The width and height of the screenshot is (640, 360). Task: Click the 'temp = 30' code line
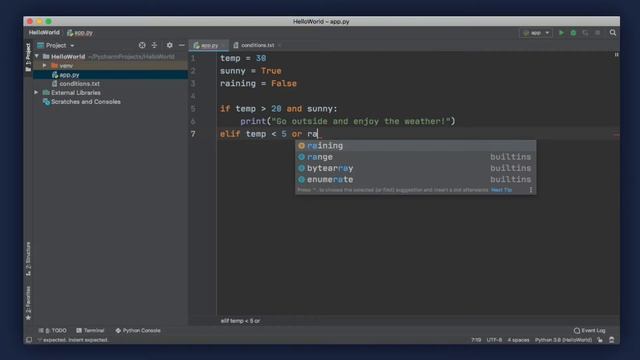pos(243,58)
